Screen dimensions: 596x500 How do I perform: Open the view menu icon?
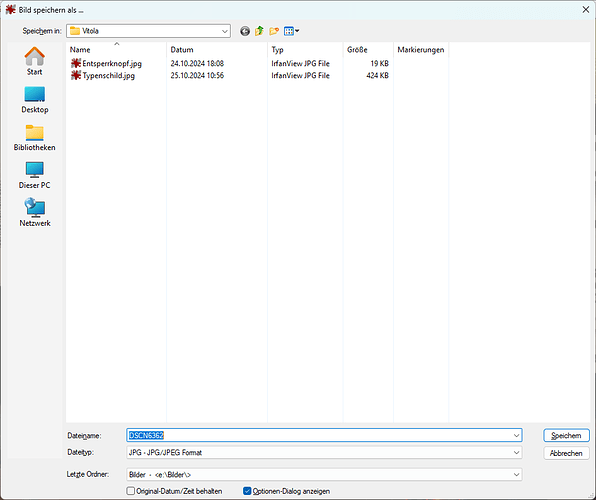point(291,31)
